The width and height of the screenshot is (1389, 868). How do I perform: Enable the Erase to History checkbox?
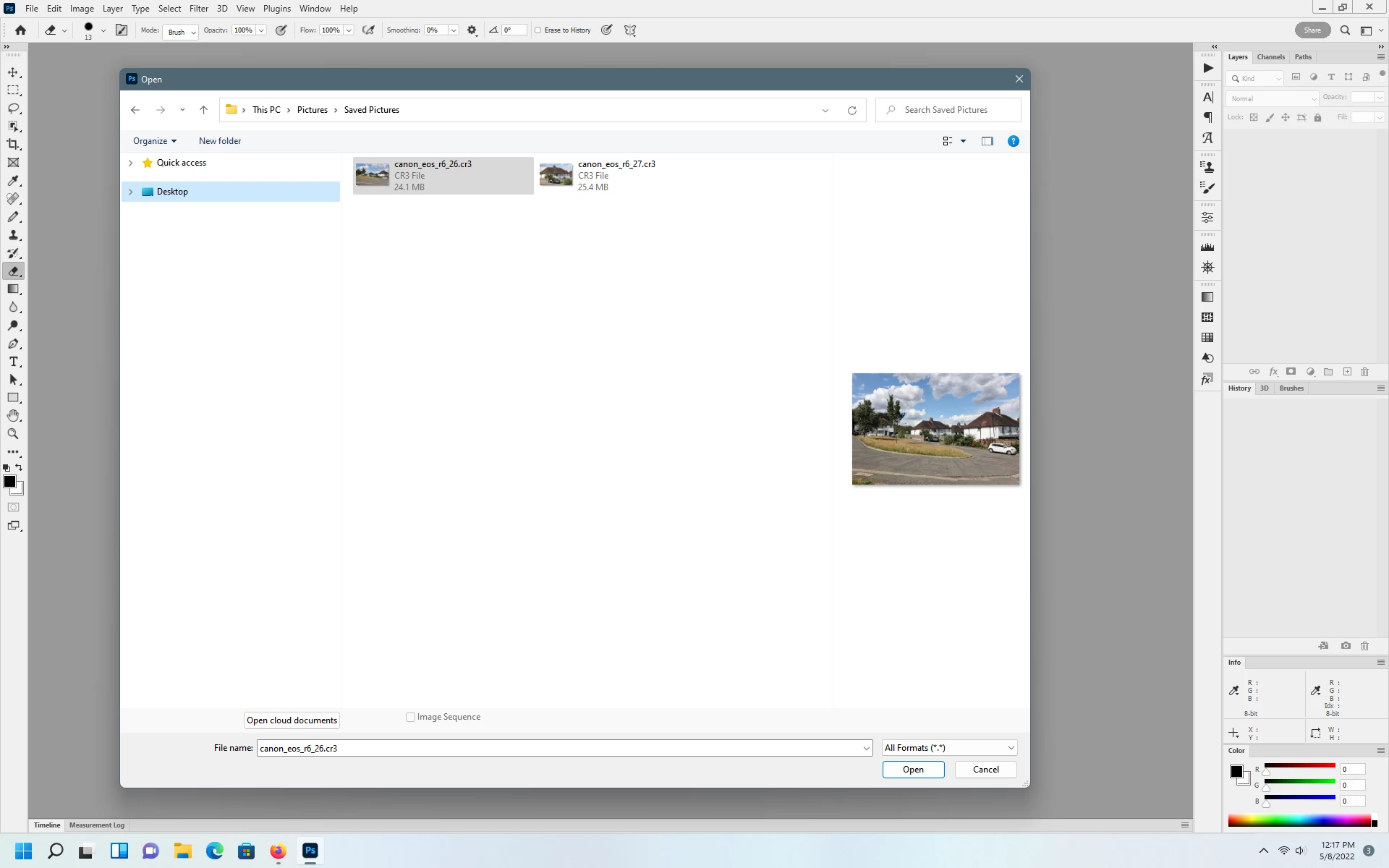[538, 30]
